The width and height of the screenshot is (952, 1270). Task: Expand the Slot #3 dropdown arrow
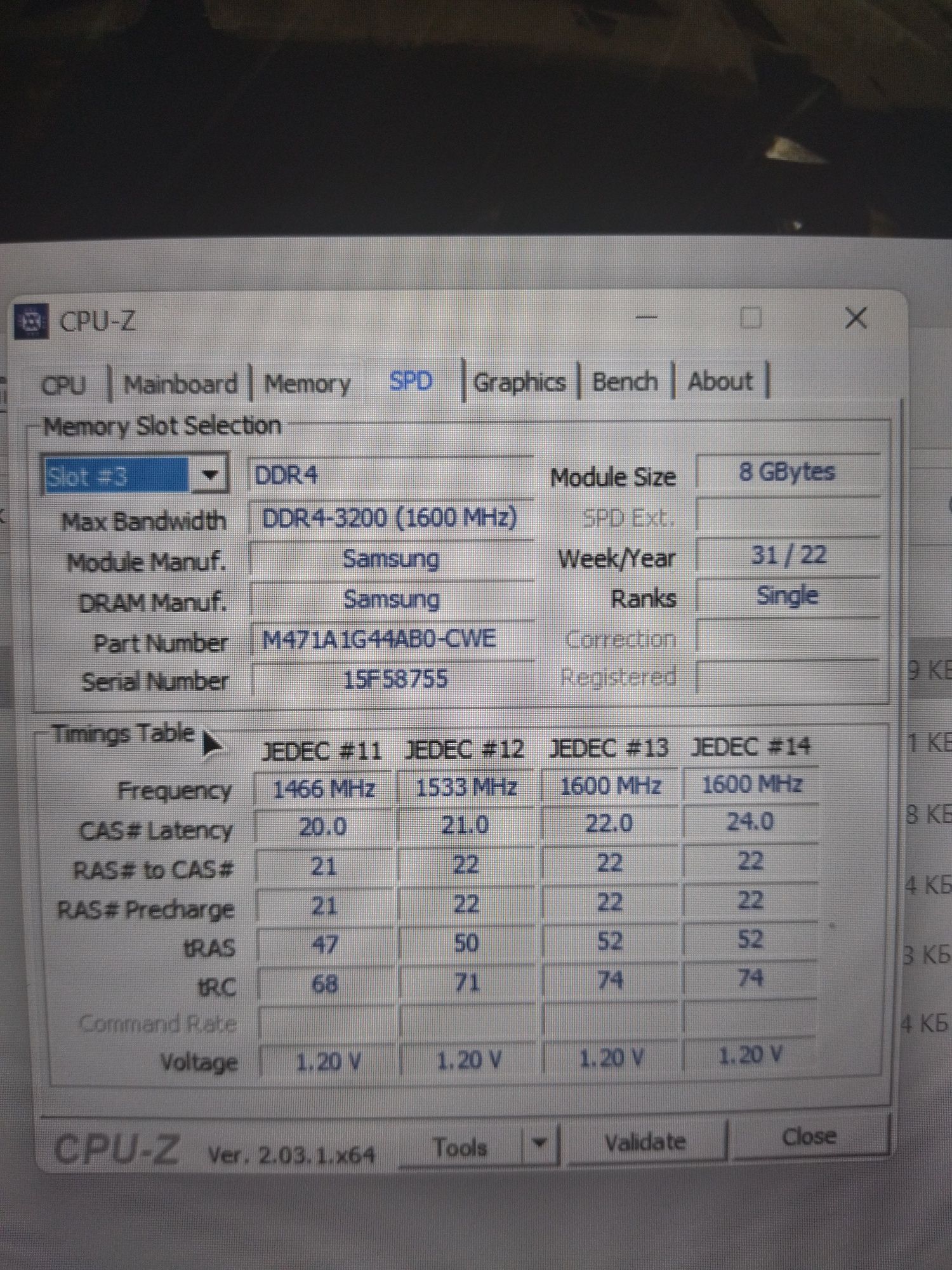pyautogui.click(x=209, y=474)
